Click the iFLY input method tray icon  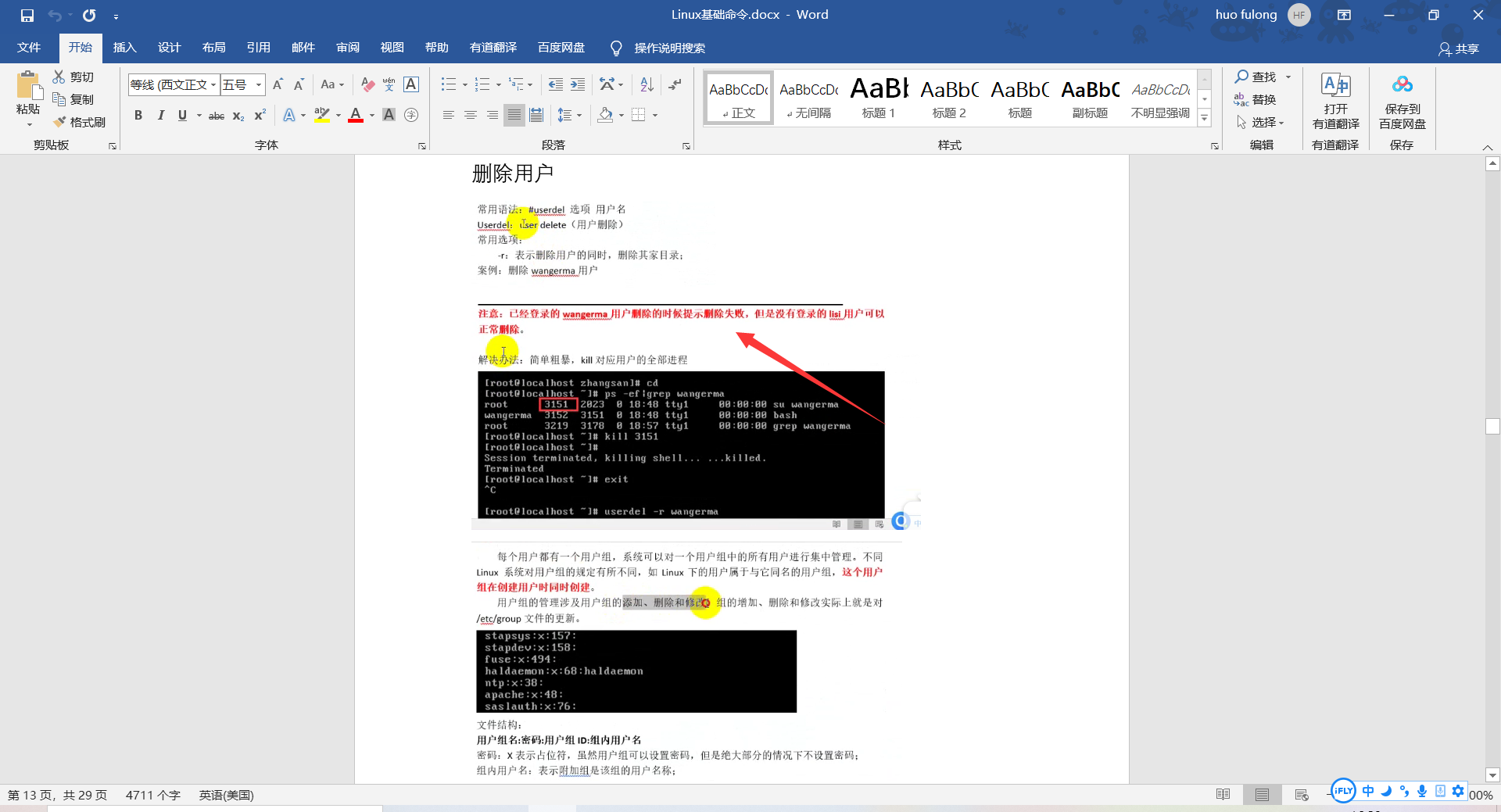1342,791
